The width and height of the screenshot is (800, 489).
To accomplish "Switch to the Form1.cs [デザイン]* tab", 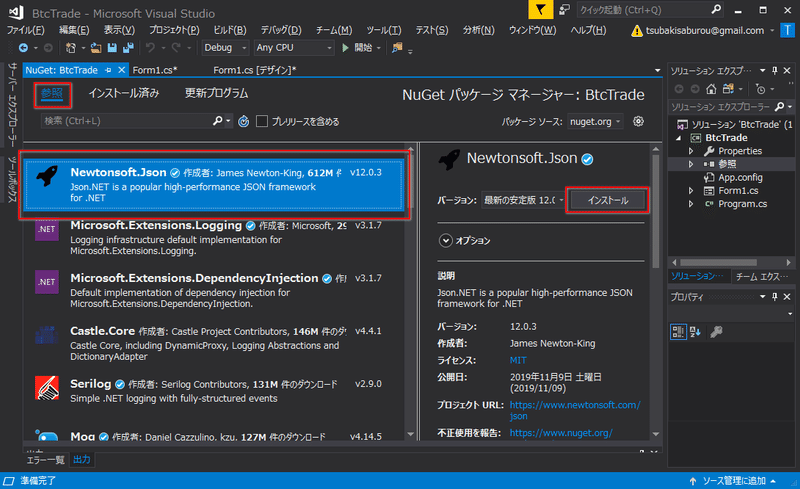I will pos(255,70).
